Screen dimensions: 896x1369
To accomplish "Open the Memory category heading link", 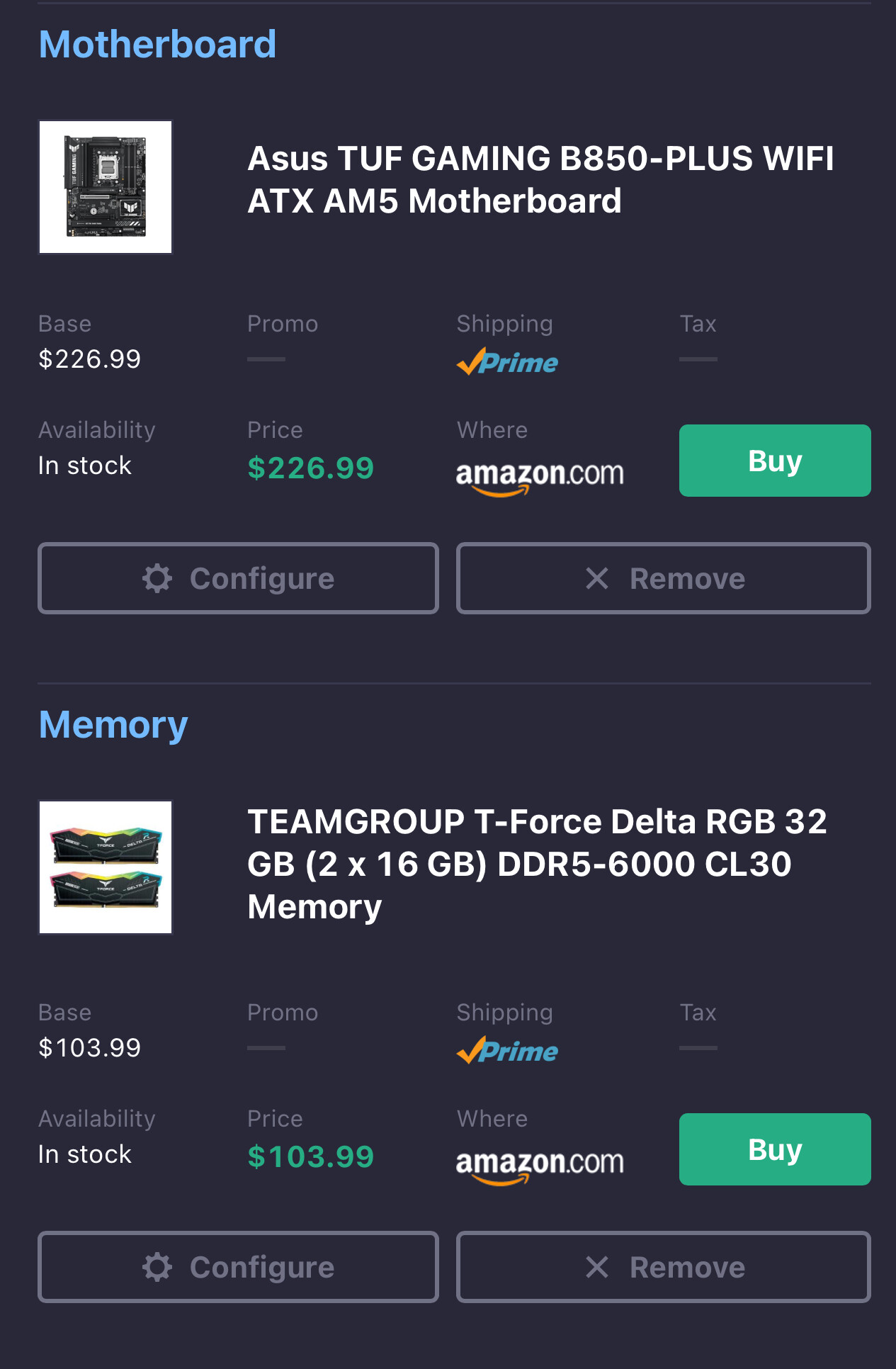I will pyautogui.click(x=113, y=725).
